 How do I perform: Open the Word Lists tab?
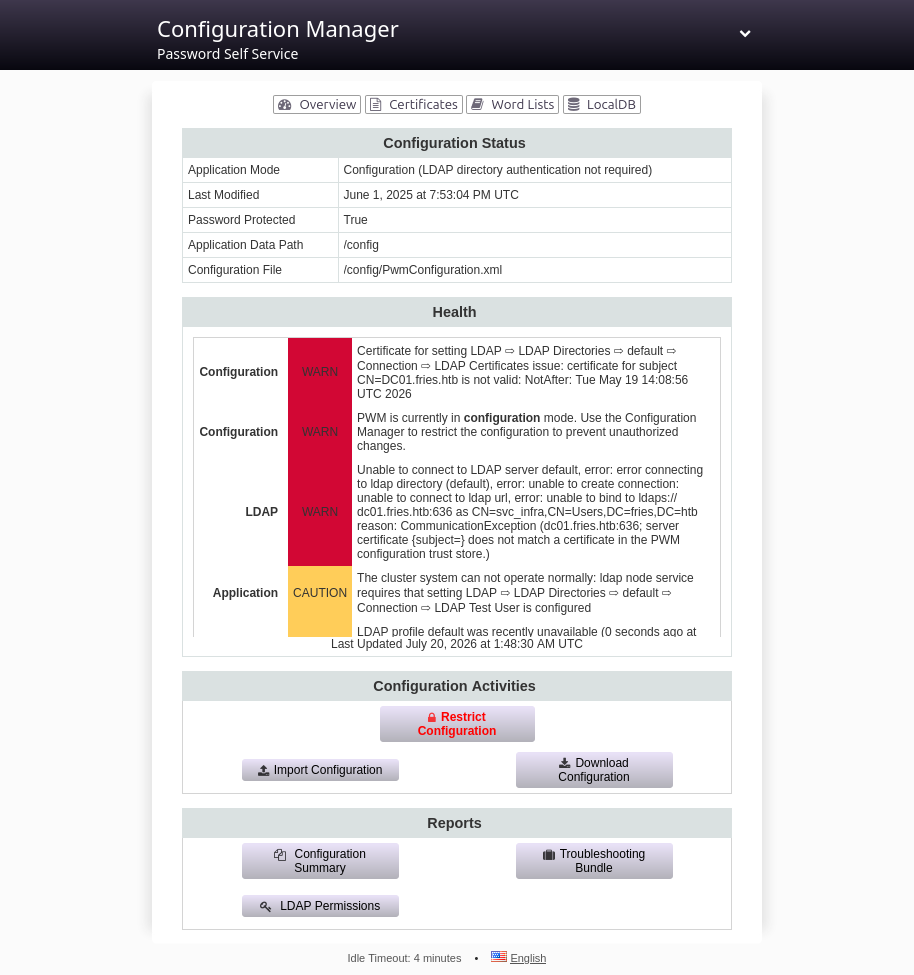[512, 104]
